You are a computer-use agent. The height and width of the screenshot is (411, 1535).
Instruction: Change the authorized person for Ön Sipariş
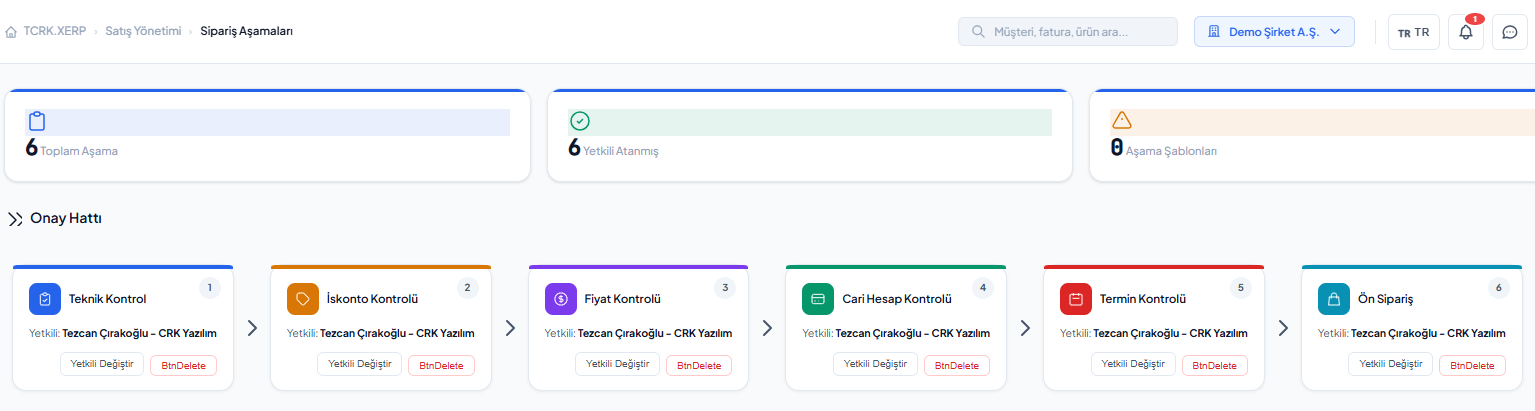coord(1391,364)
